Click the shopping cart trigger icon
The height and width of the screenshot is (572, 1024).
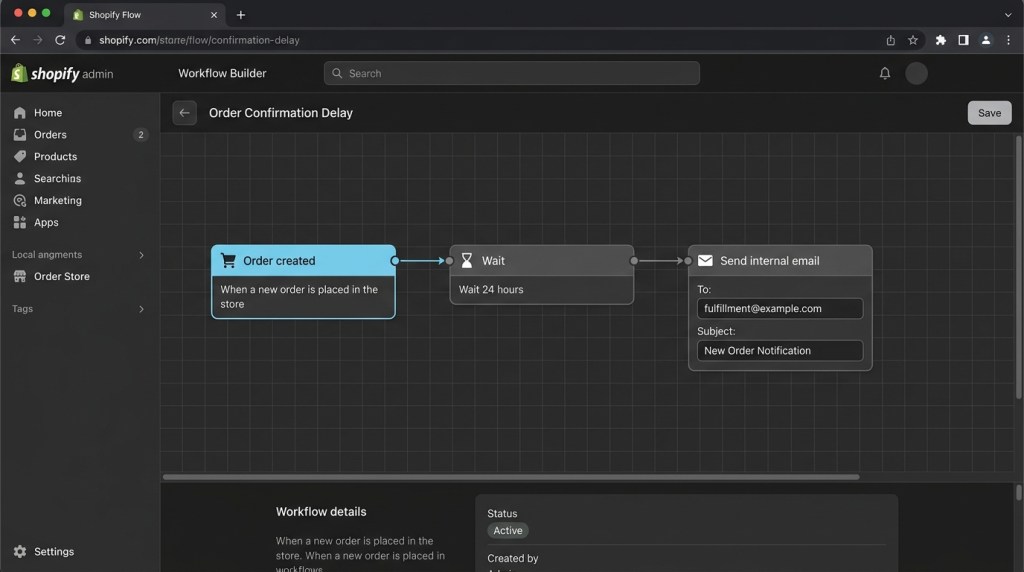click(x=228, y=261)
